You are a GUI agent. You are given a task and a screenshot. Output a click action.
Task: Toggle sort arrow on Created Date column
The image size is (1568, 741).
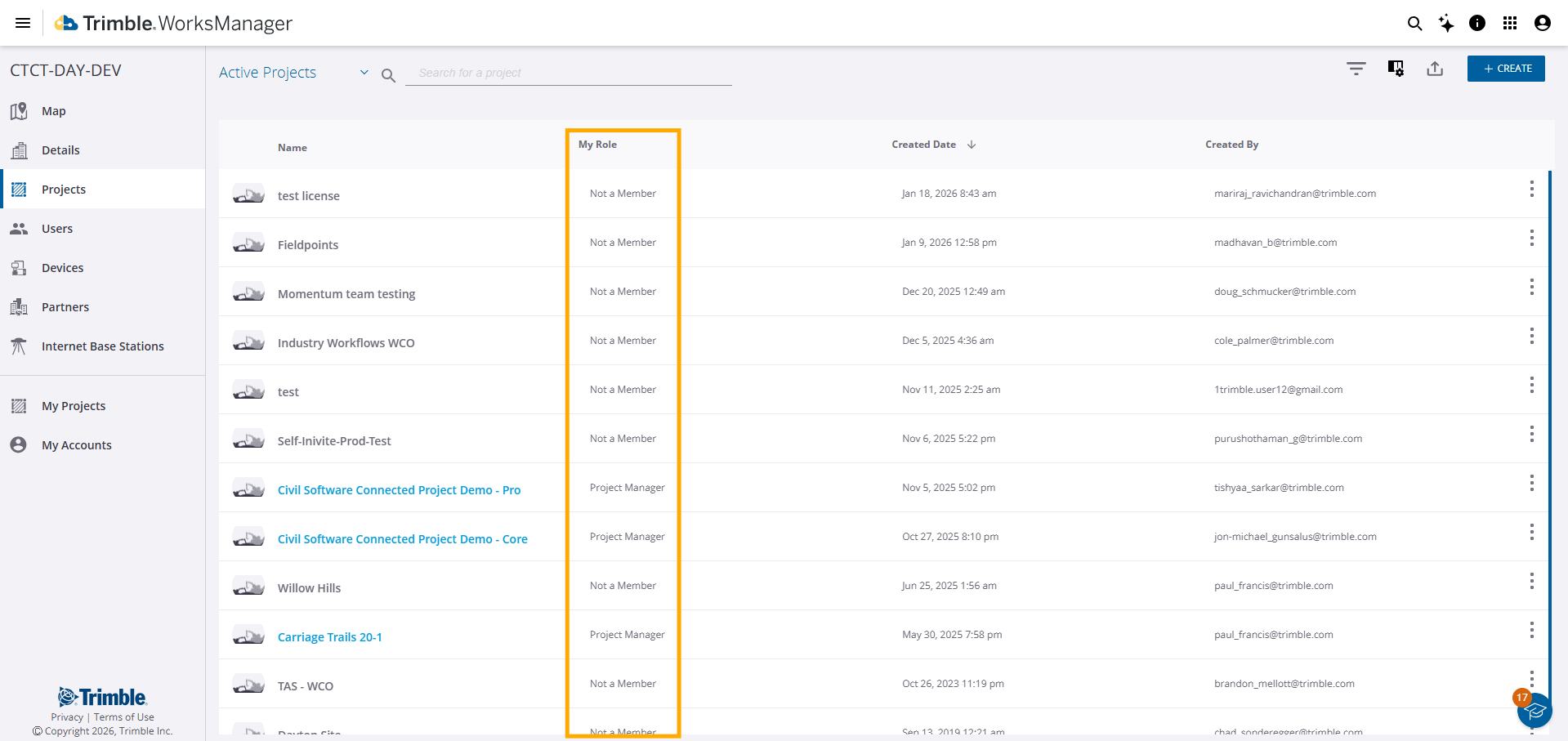tap(972, 145)
